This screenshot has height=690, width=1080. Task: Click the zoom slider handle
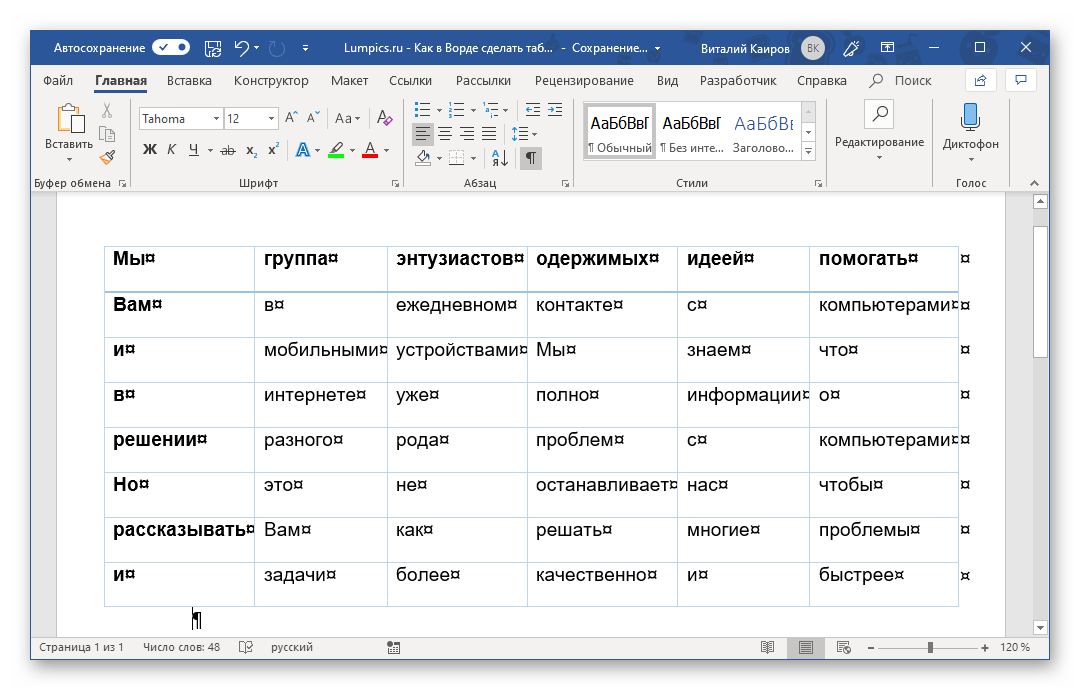[930, 648]
